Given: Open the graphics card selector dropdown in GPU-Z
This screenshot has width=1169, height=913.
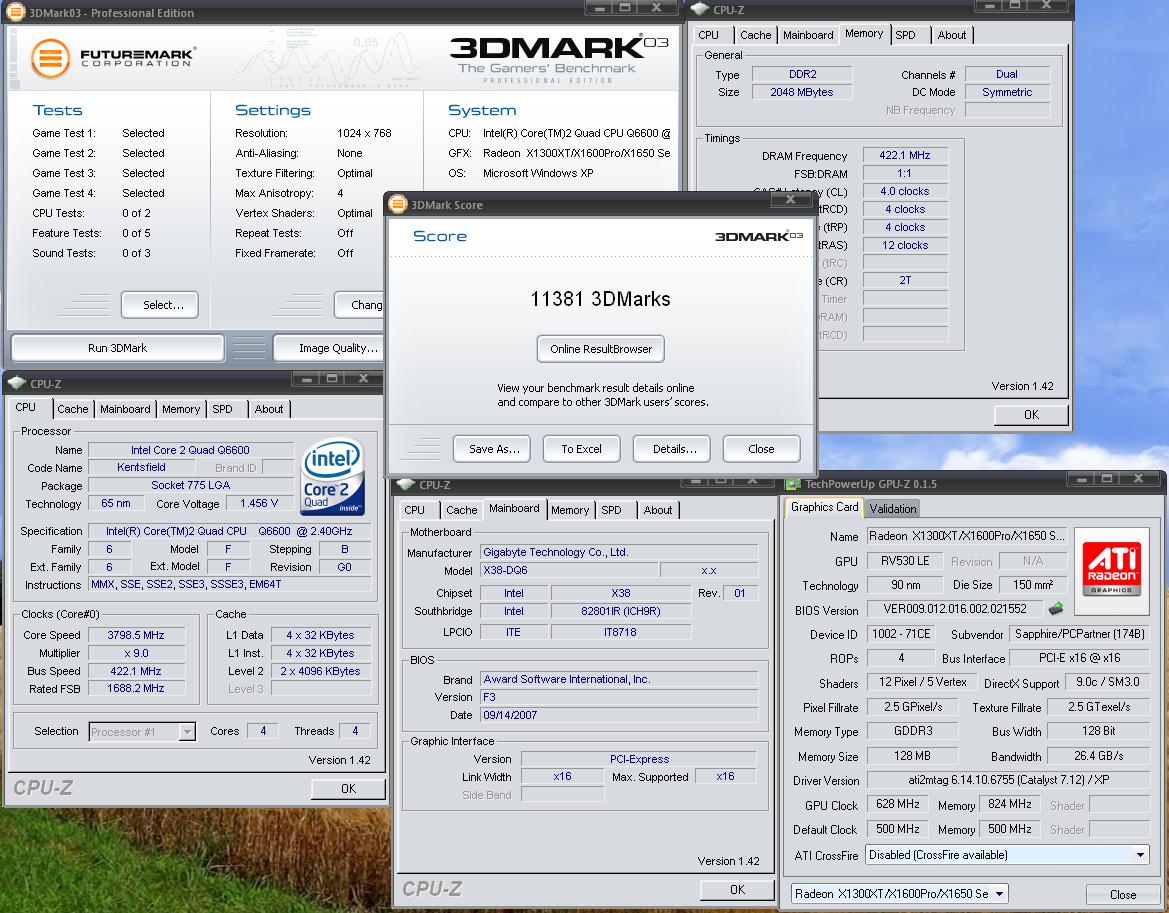Looking at the screenshot, I should [999, 894].
